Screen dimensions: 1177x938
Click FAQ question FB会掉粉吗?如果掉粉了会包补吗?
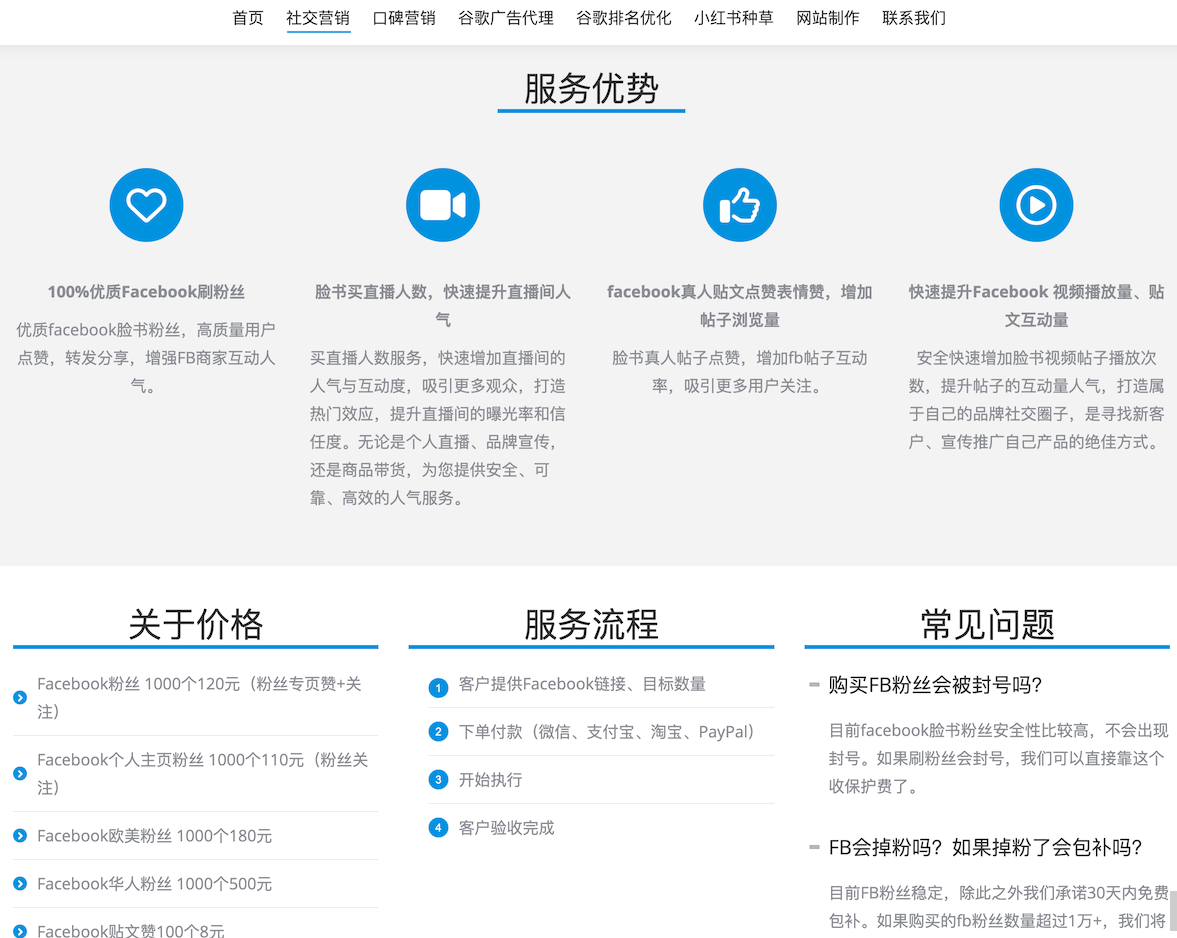[986, 847]
